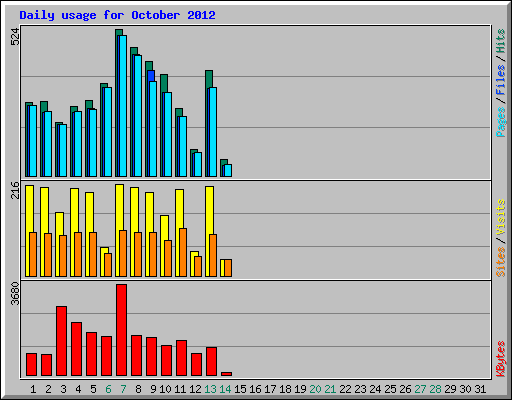
Task: Click the orange sites bar for day 11
Action: pos(183,252)
